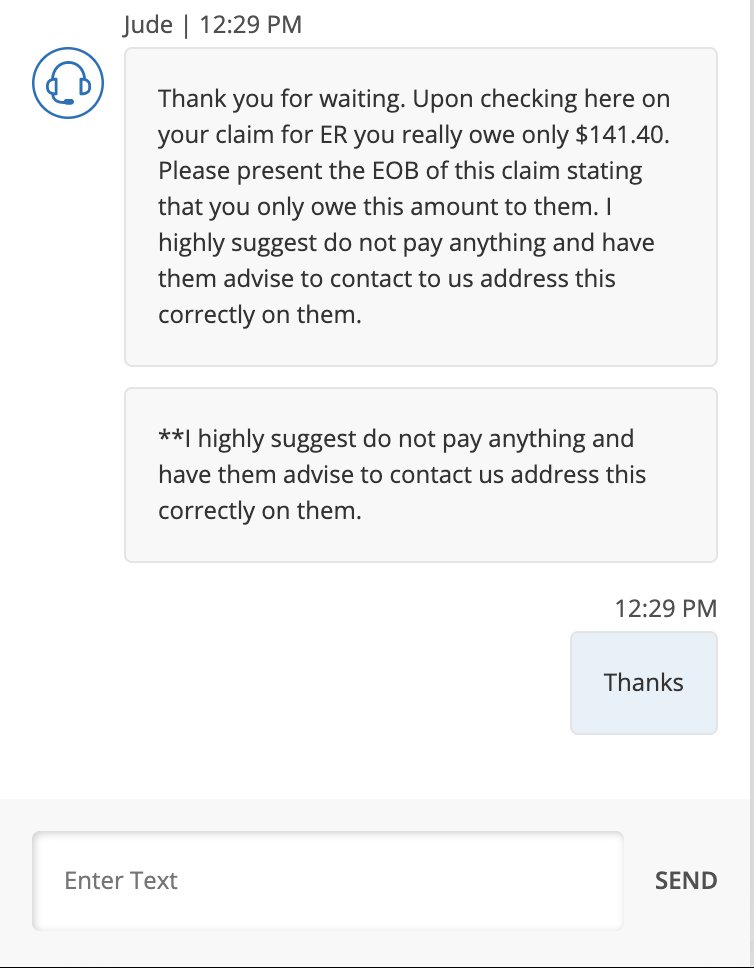Select the "Thanks" message bubble
This screenshot has width=754, height=968.
tap(644, 683)
